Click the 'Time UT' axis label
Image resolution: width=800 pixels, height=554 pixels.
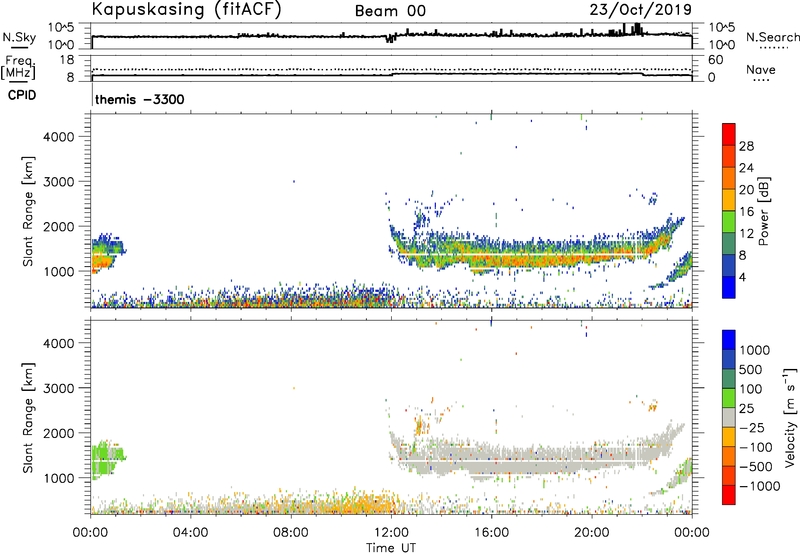point(391,548)
